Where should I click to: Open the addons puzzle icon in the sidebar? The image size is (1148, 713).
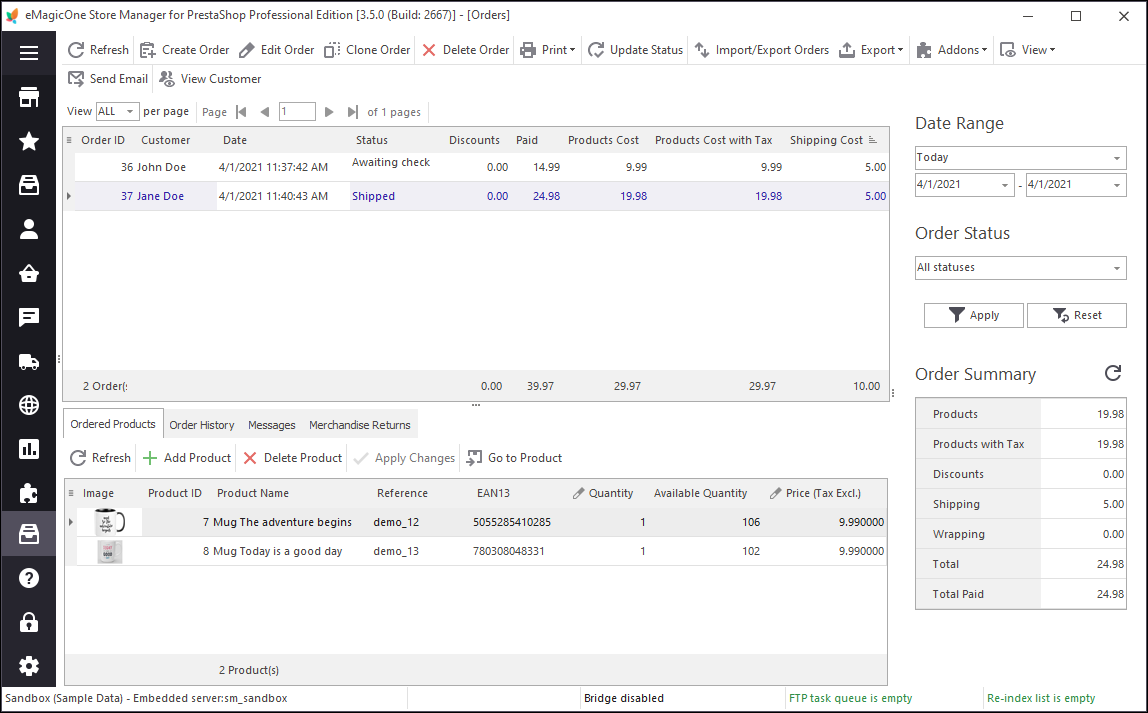coord(29,493)
